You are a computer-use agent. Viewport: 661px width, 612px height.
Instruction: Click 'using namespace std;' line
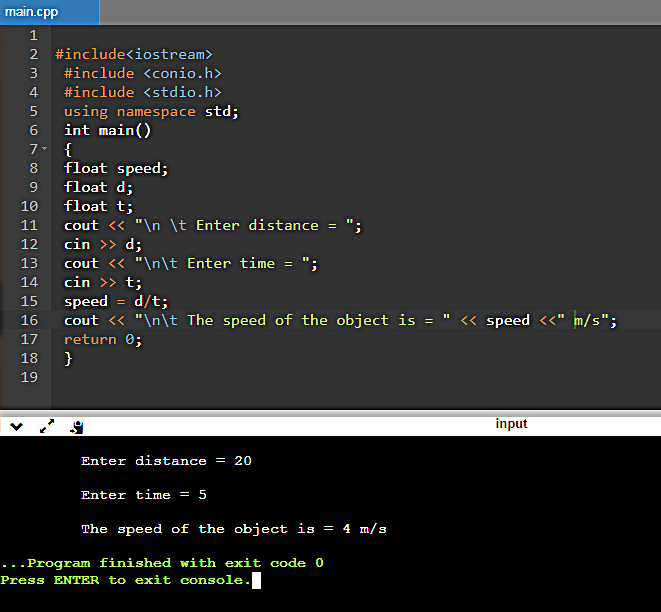(x=151, y=111)
